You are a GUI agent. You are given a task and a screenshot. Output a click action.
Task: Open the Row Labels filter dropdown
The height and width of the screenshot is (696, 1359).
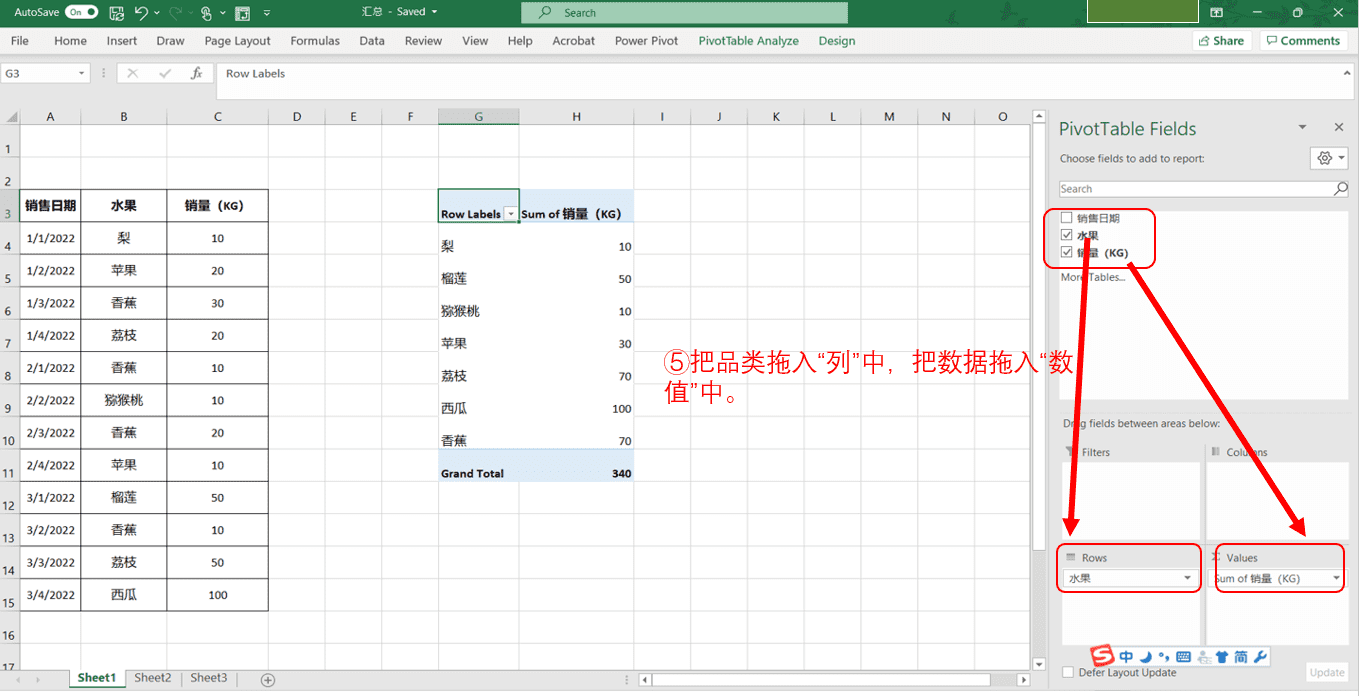pos(511,214)
